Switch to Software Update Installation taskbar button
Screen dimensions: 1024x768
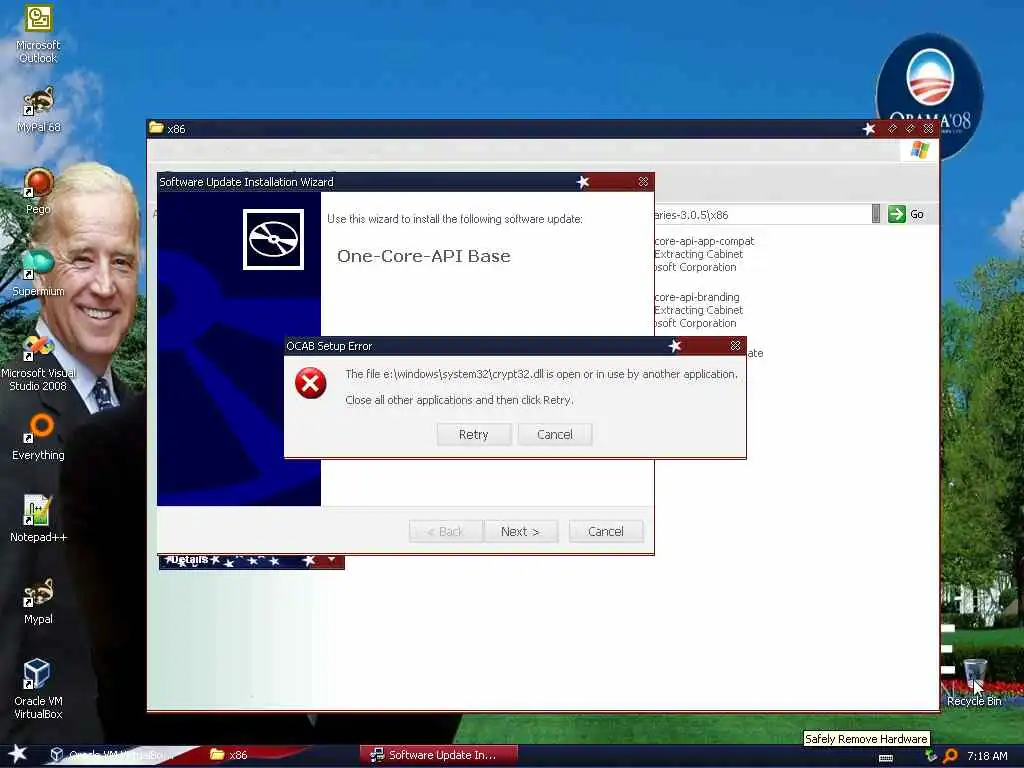[x=438, y=755]
